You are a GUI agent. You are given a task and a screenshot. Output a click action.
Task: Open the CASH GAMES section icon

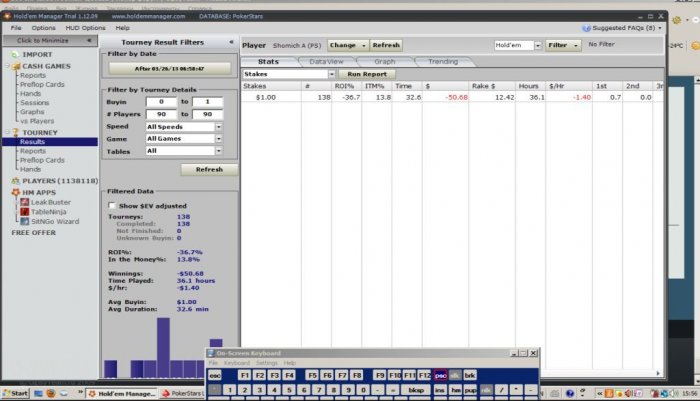(16, 66)
